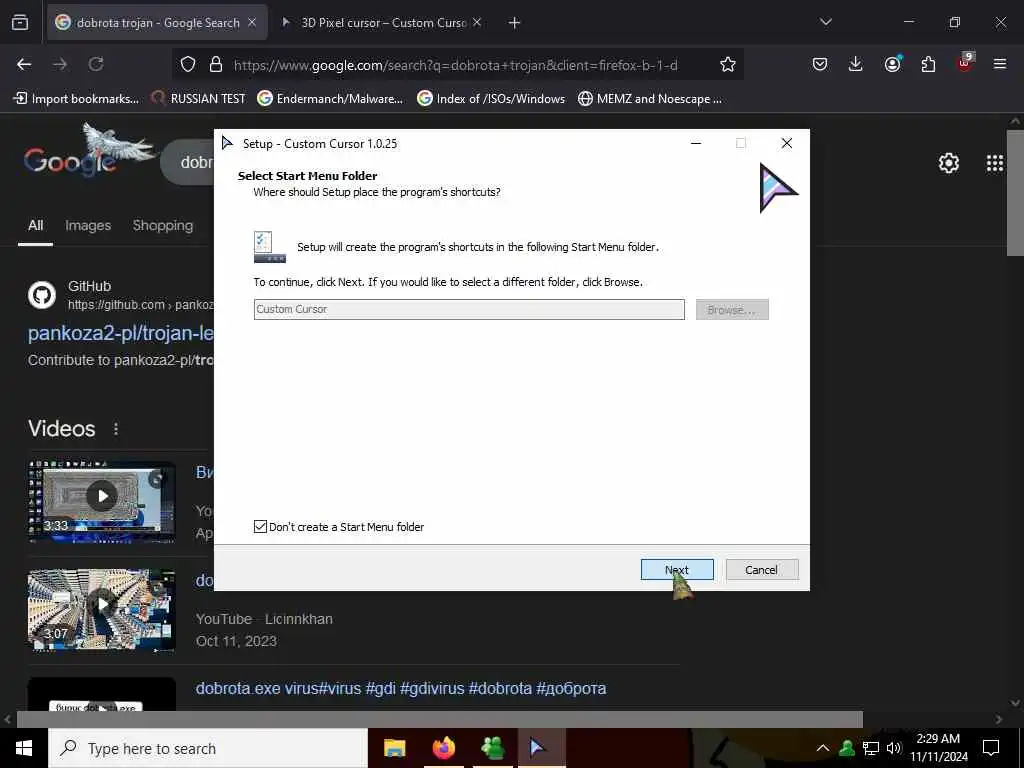Open the Windows notification center
The height and width of the screenshot is (768, 1024).
(991, 748)
